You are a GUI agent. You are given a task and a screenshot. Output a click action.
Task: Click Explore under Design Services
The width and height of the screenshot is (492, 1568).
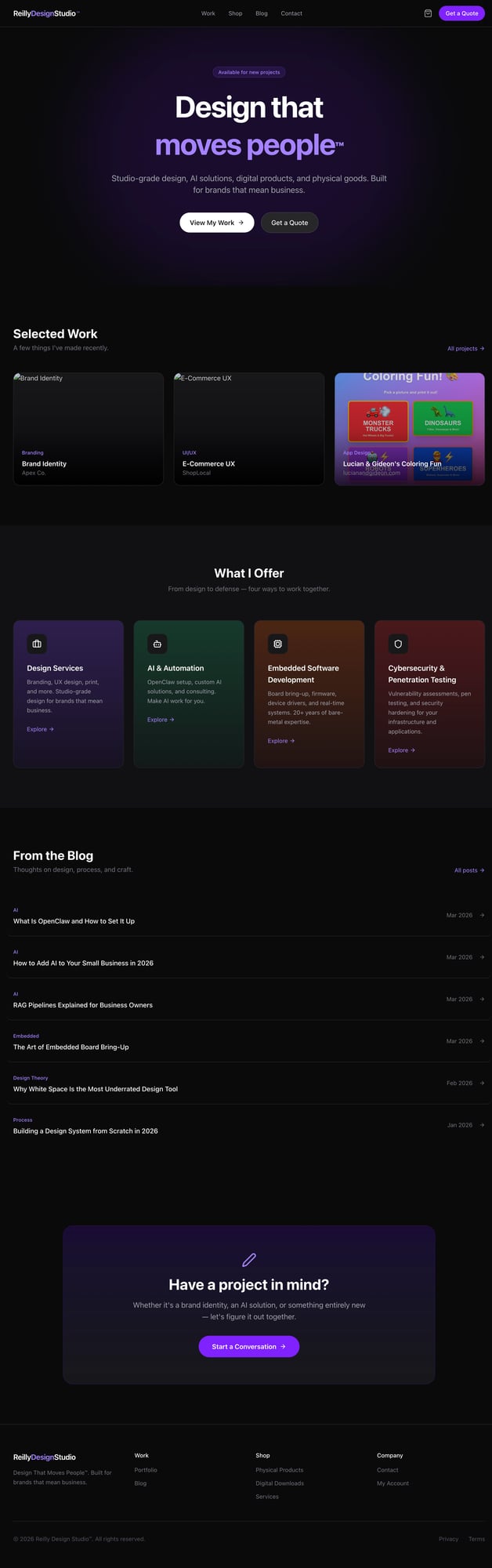pos(40,729)
